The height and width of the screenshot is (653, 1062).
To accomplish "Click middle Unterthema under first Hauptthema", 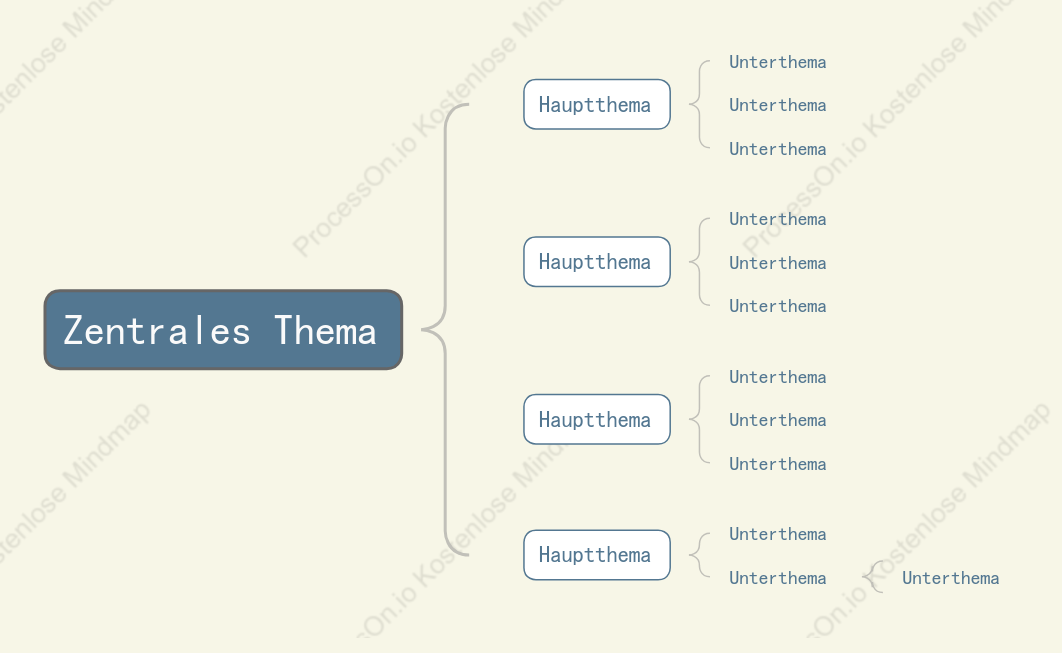I will click(x=778, y=106).
